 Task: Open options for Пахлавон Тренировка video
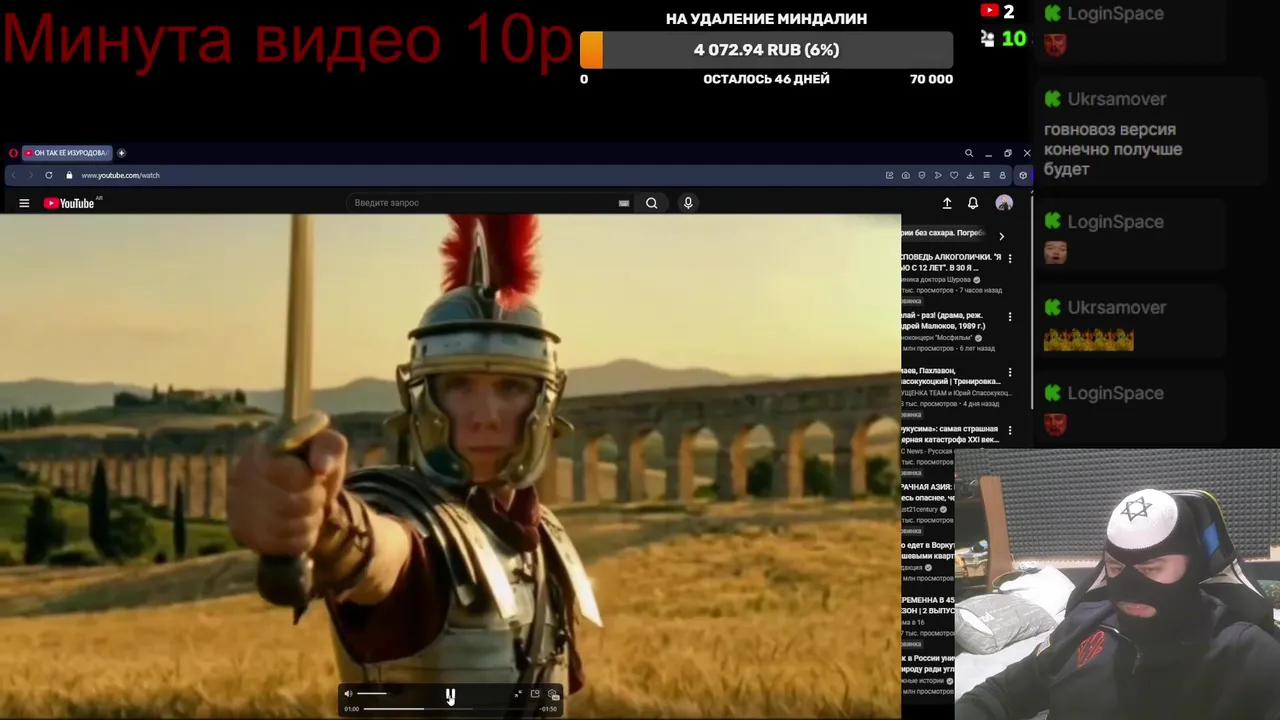(1009, 372)
